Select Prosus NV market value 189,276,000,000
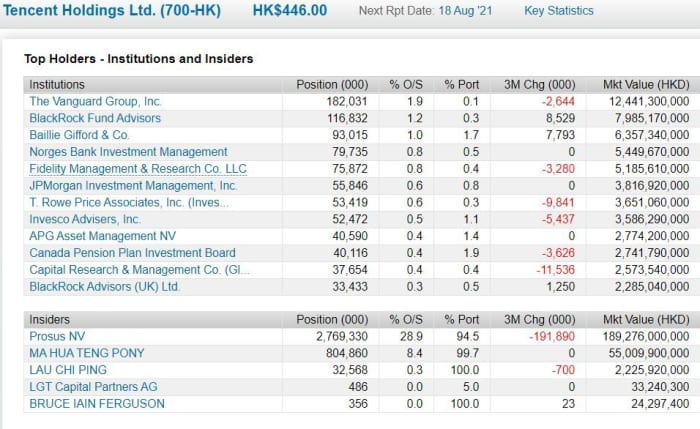700x429 pixels. tap(646, 337)
